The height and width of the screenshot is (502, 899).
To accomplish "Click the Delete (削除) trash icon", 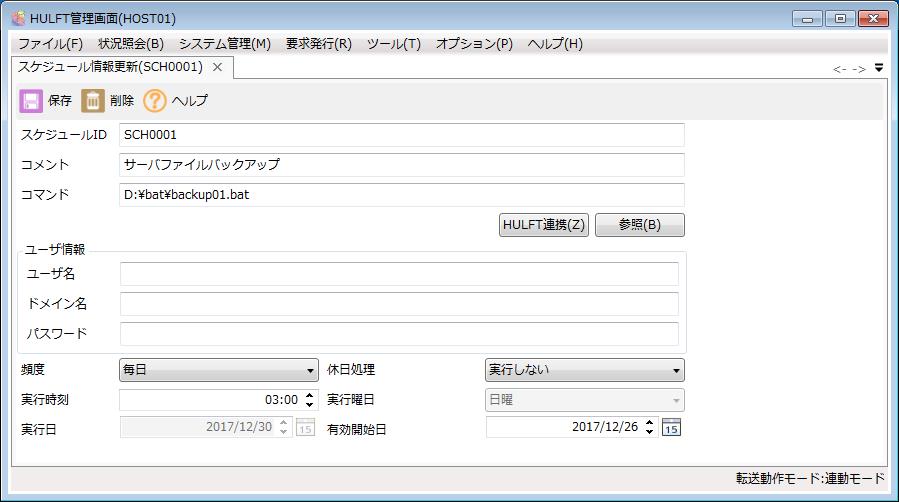I will click(93, 101).
